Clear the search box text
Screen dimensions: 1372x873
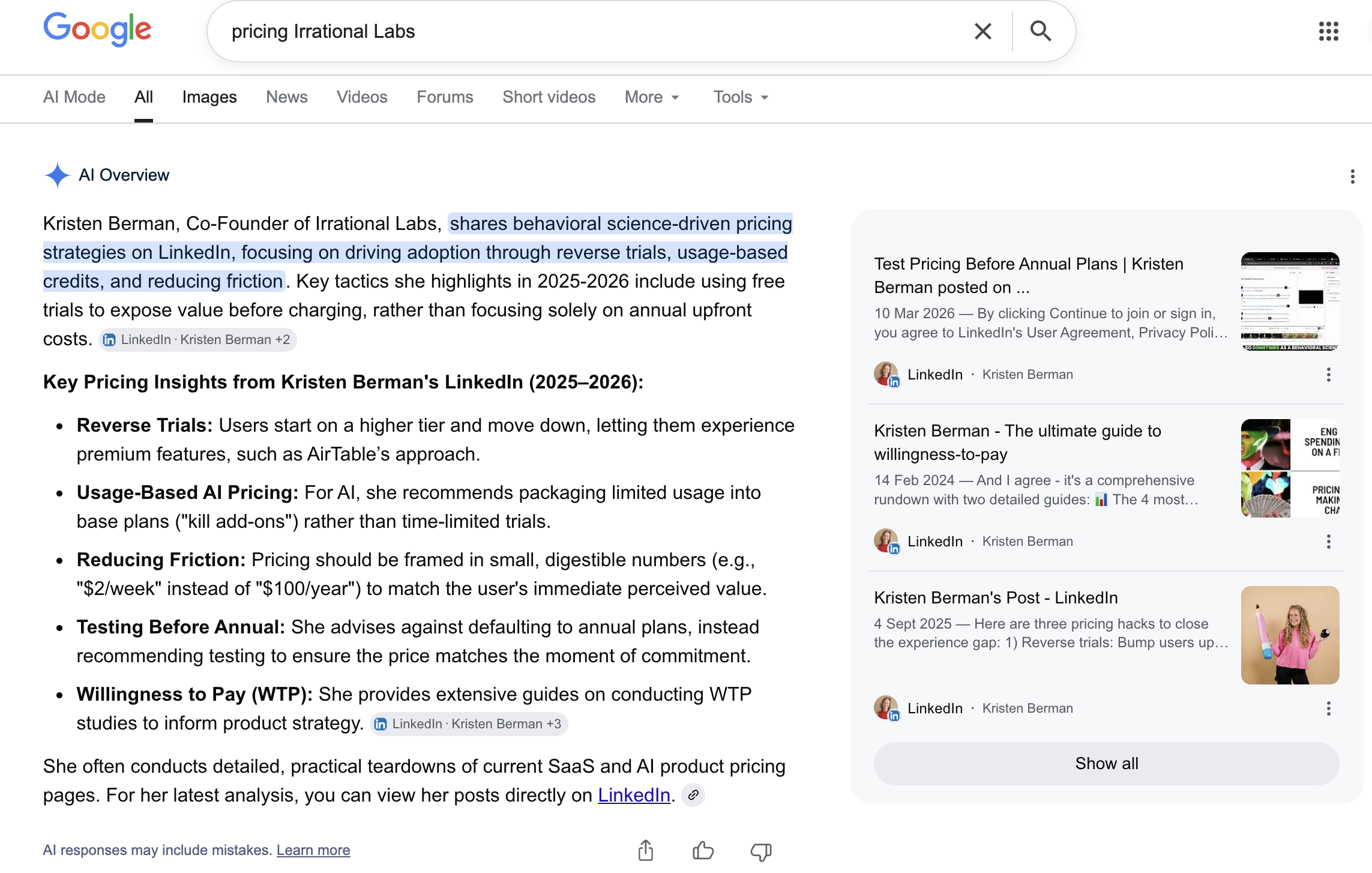click(x=982, y=31)
